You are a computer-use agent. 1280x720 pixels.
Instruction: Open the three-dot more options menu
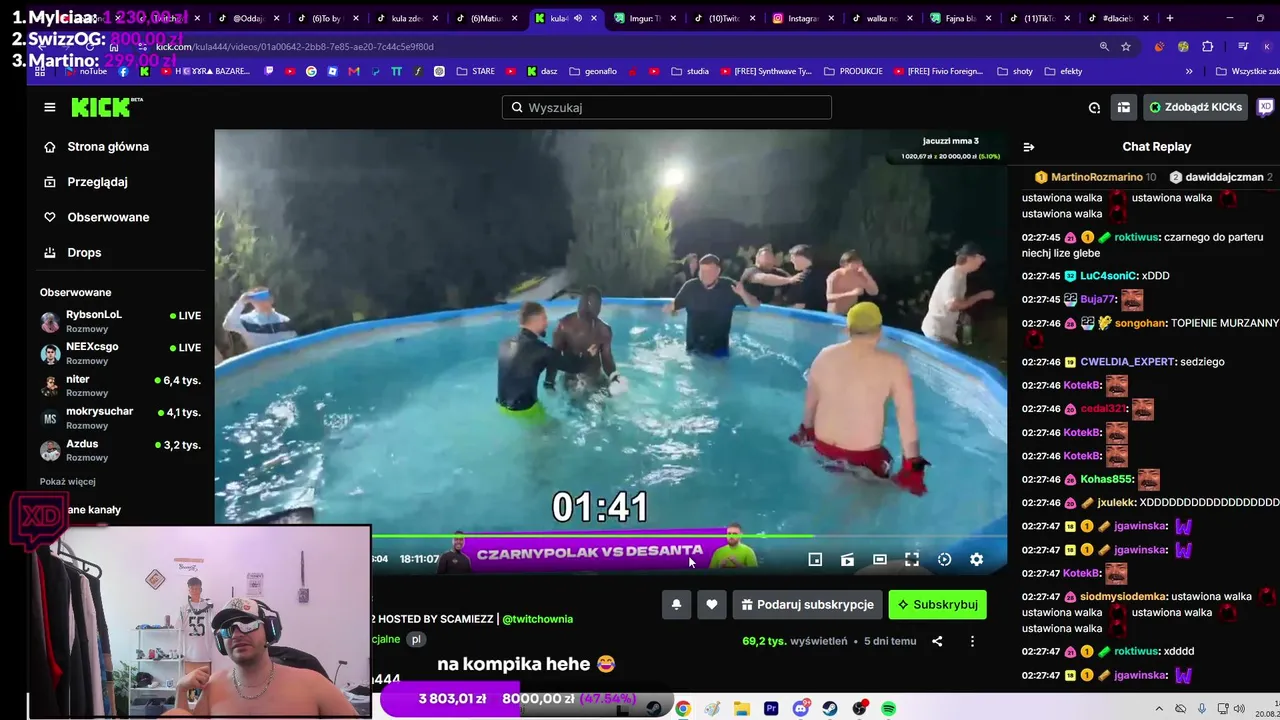[972, 641]
